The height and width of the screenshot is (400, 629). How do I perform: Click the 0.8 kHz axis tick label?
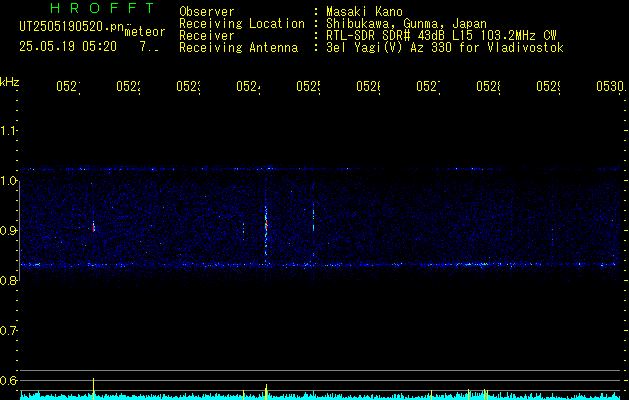coord(8,280)
